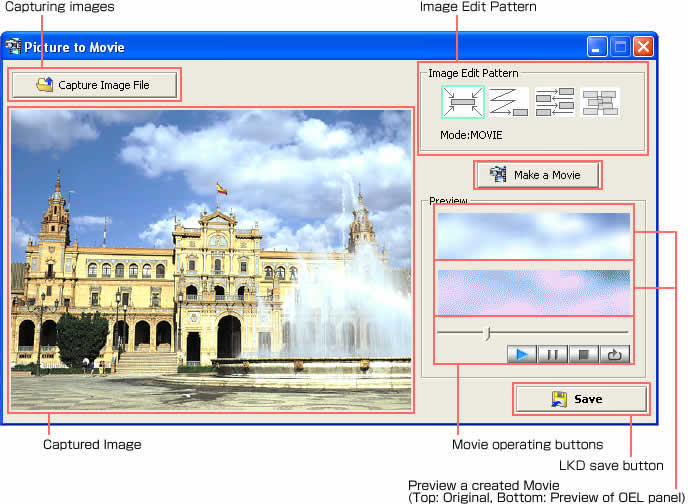Toggle the loop repeat button

tap(614, 353)
